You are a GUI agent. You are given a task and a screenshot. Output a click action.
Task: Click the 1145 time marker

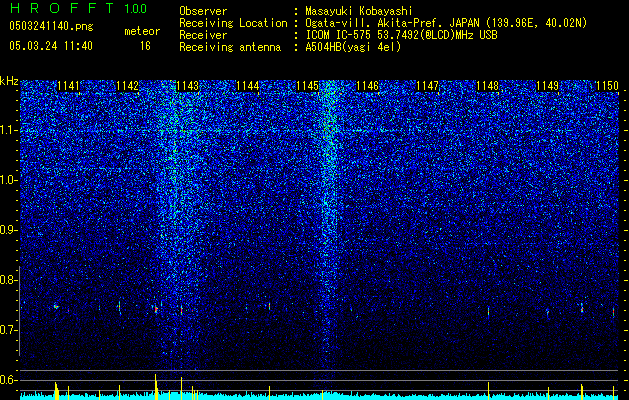pyautogui.click(x=308, y=86)
